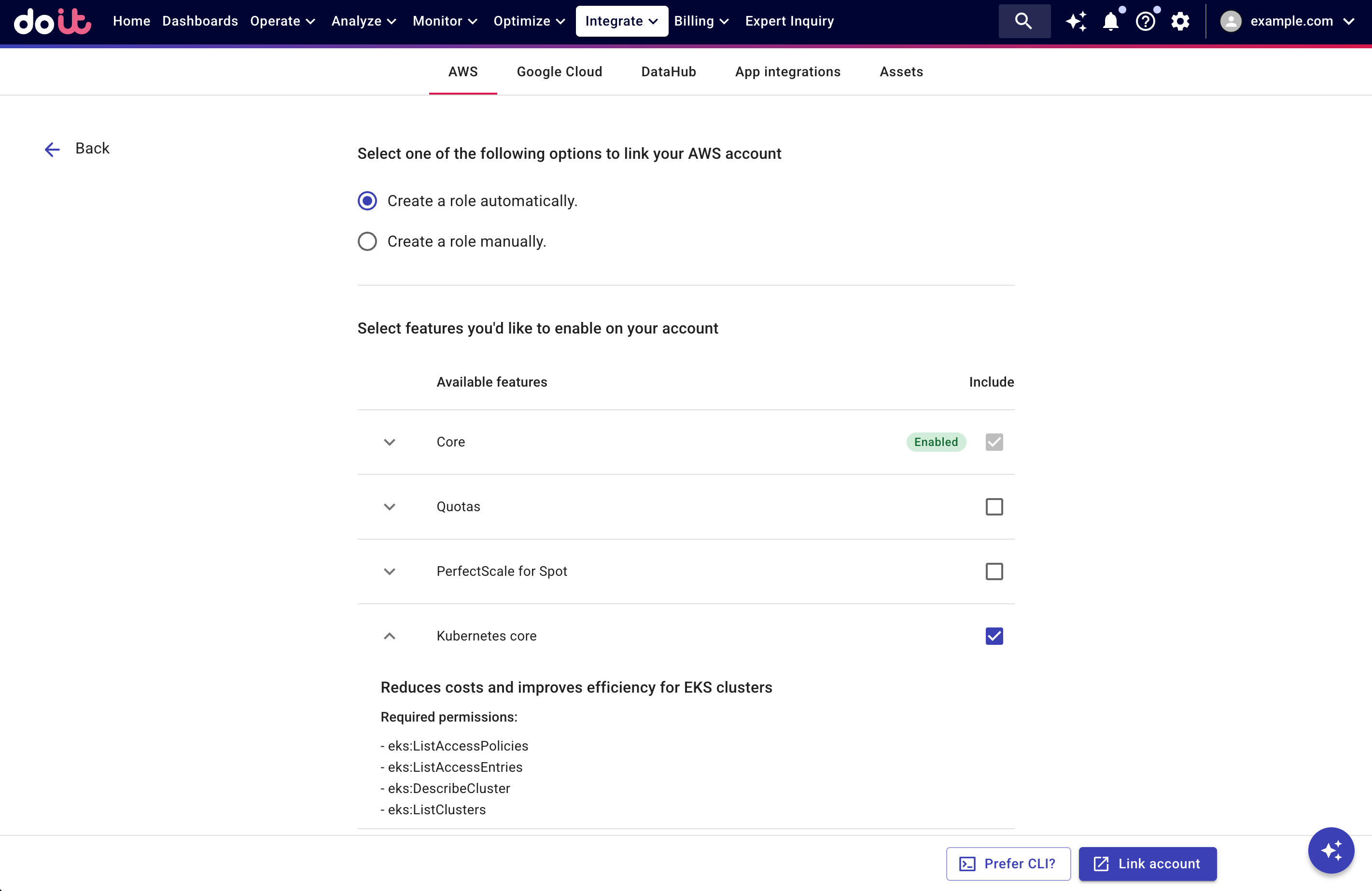The height and width of the screenshot is (891, 1372).
Task: Open settings gear icon
Action: point(1180,21)
